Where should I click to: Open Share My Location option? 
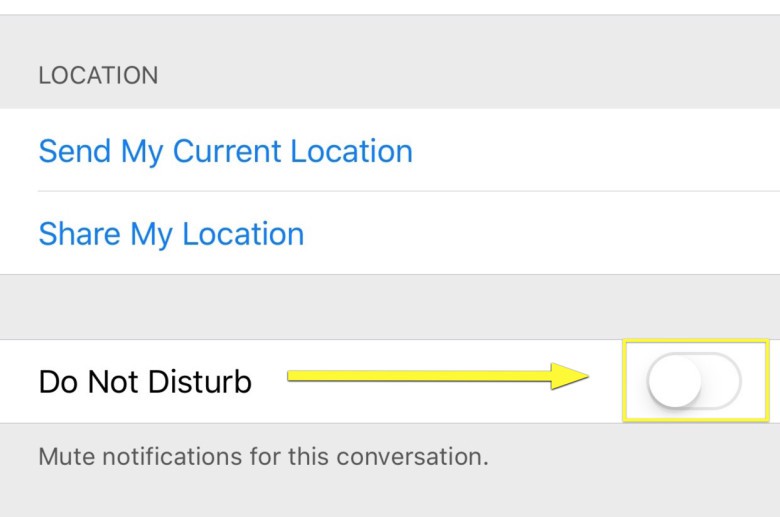click(x=171, y=234)
